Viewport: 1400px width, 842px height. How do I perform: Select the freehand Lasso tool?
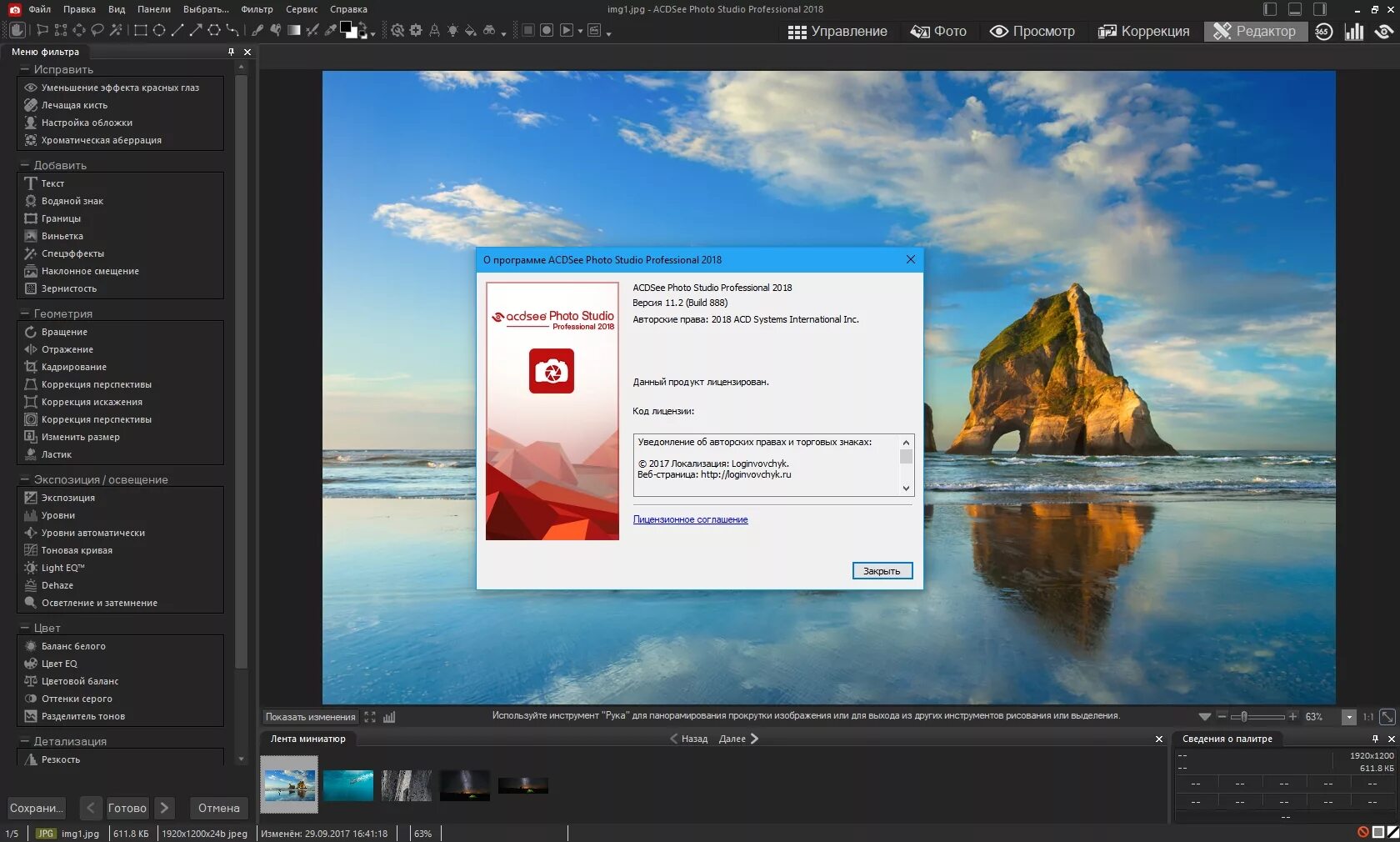[97, 30]
